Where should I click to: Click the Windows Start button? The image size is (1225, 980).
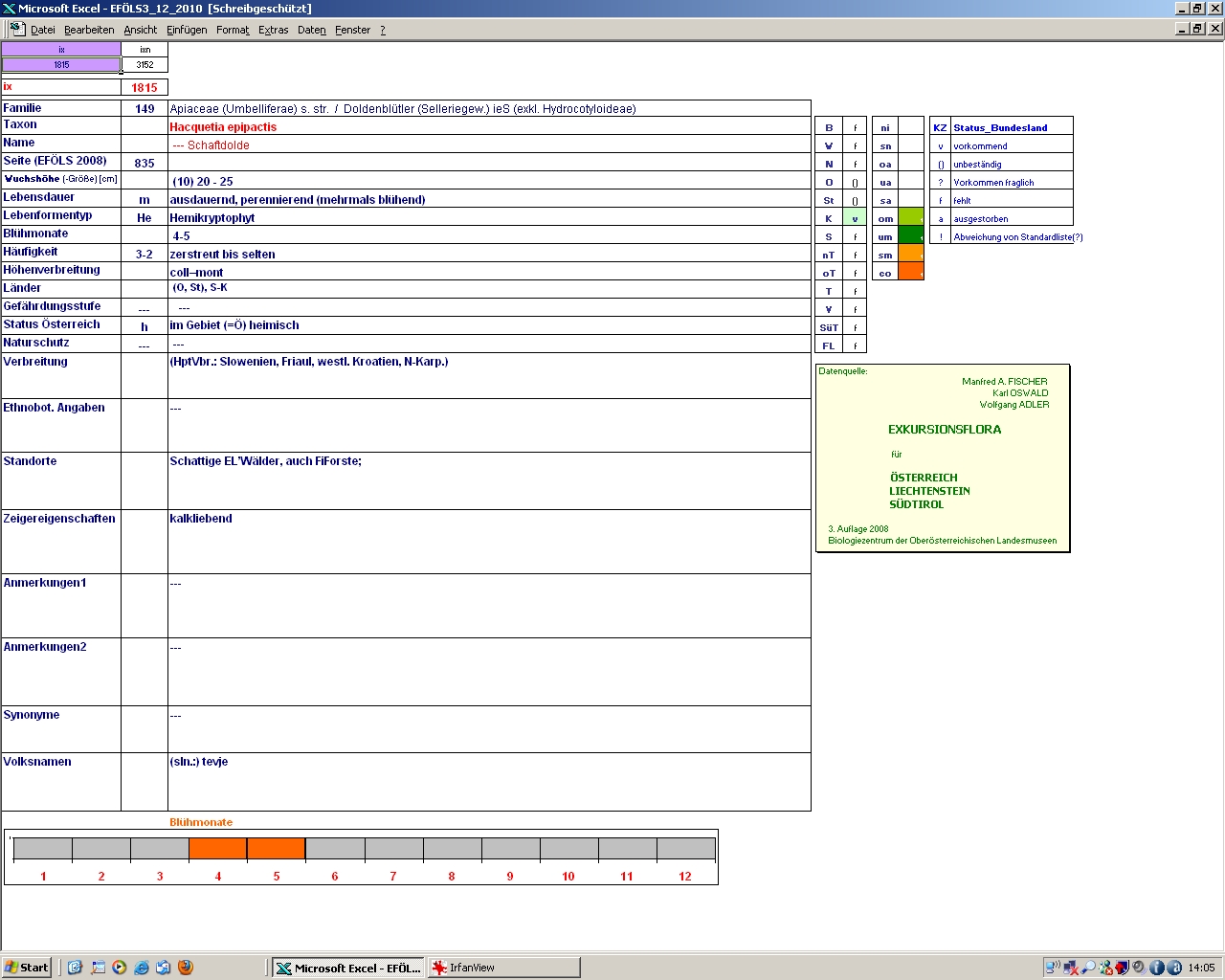click(27, 968)
